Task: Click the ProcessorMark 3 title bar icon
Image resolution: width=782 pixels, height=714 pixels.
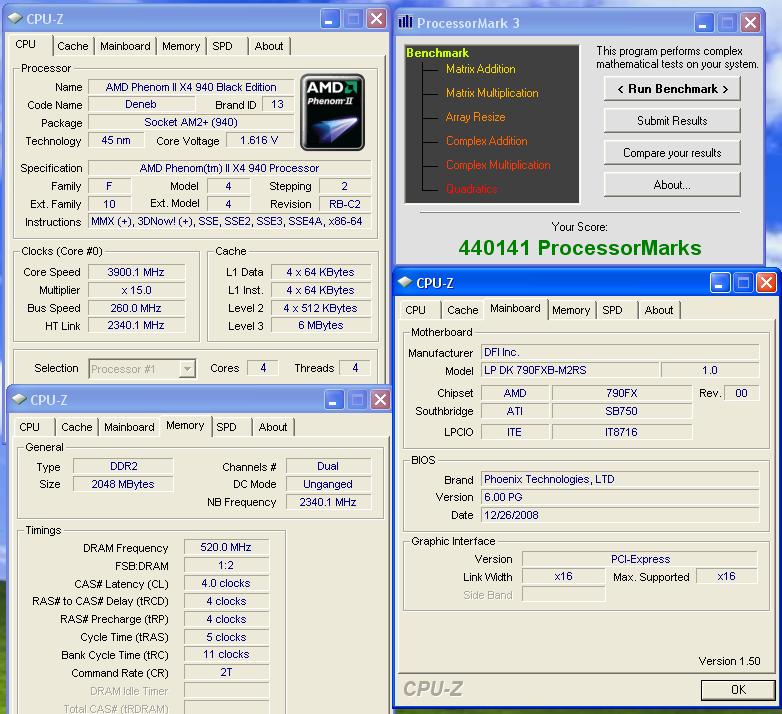Action: [x=405, y=22]
